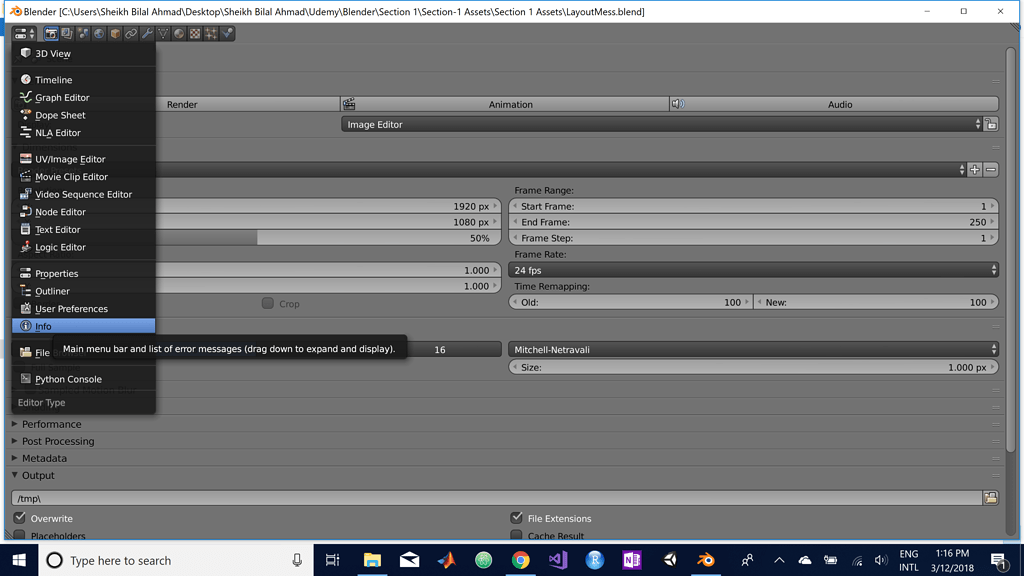This screenshot has width=1024, height=576.
Task: Select the Material sphere tab
Action: [179, 33]
